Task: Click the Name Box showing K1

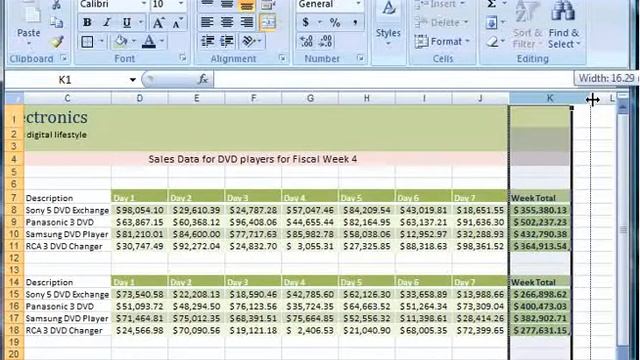Action: 65,80
